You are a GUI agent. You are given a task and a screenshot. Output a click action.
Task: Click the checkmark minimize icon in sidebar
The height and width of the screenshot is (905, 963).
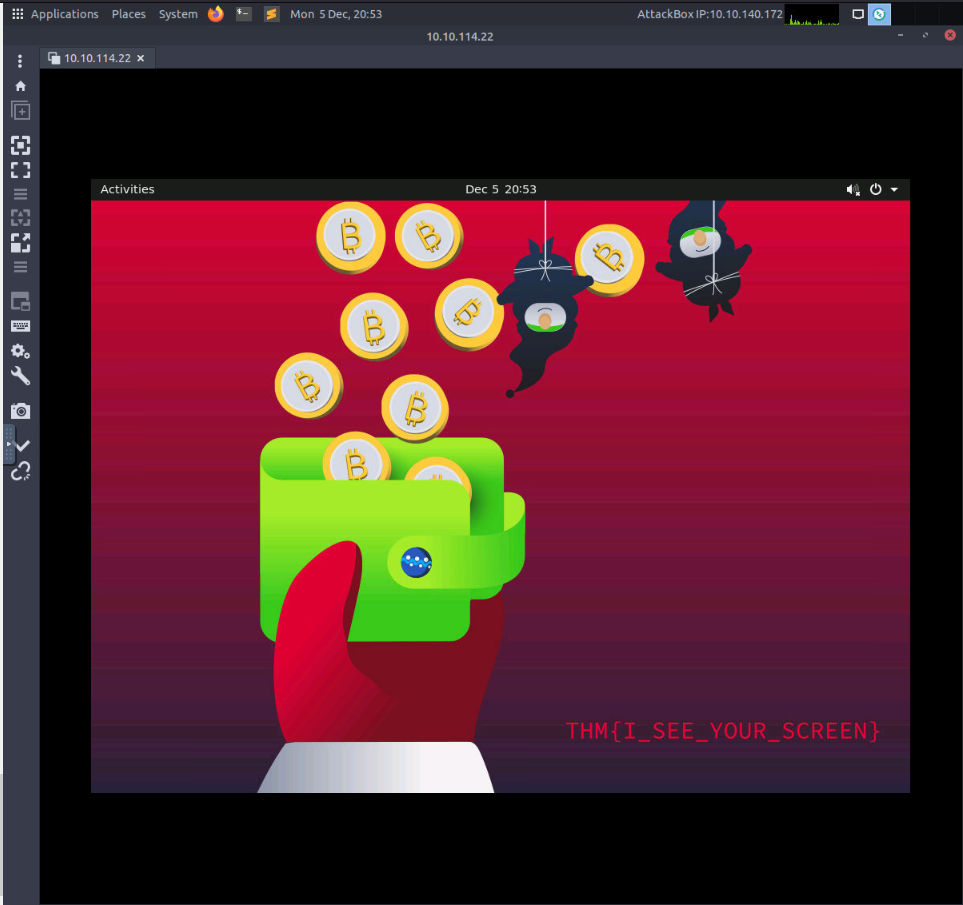[23, 446]
